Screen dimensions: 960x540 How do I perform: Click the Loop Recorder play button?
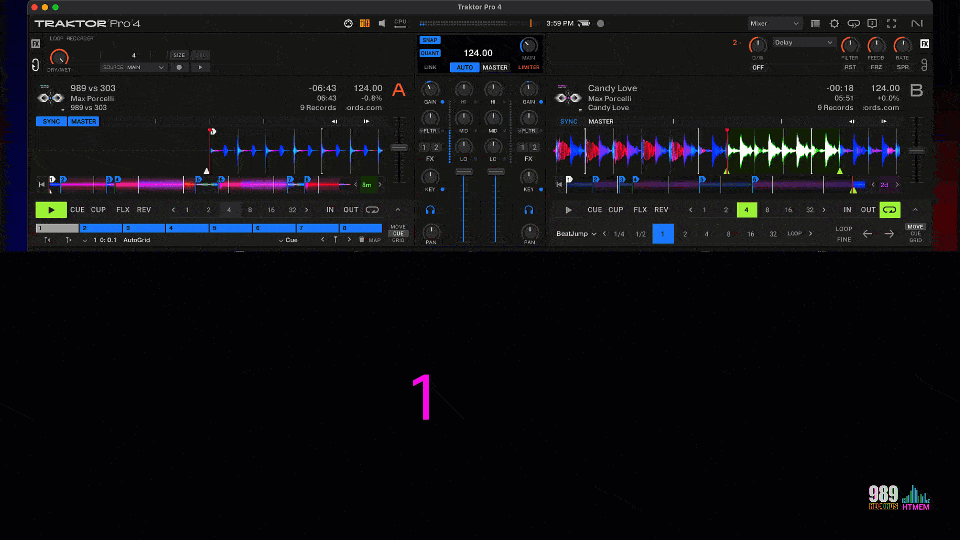(x=200, y=67)
